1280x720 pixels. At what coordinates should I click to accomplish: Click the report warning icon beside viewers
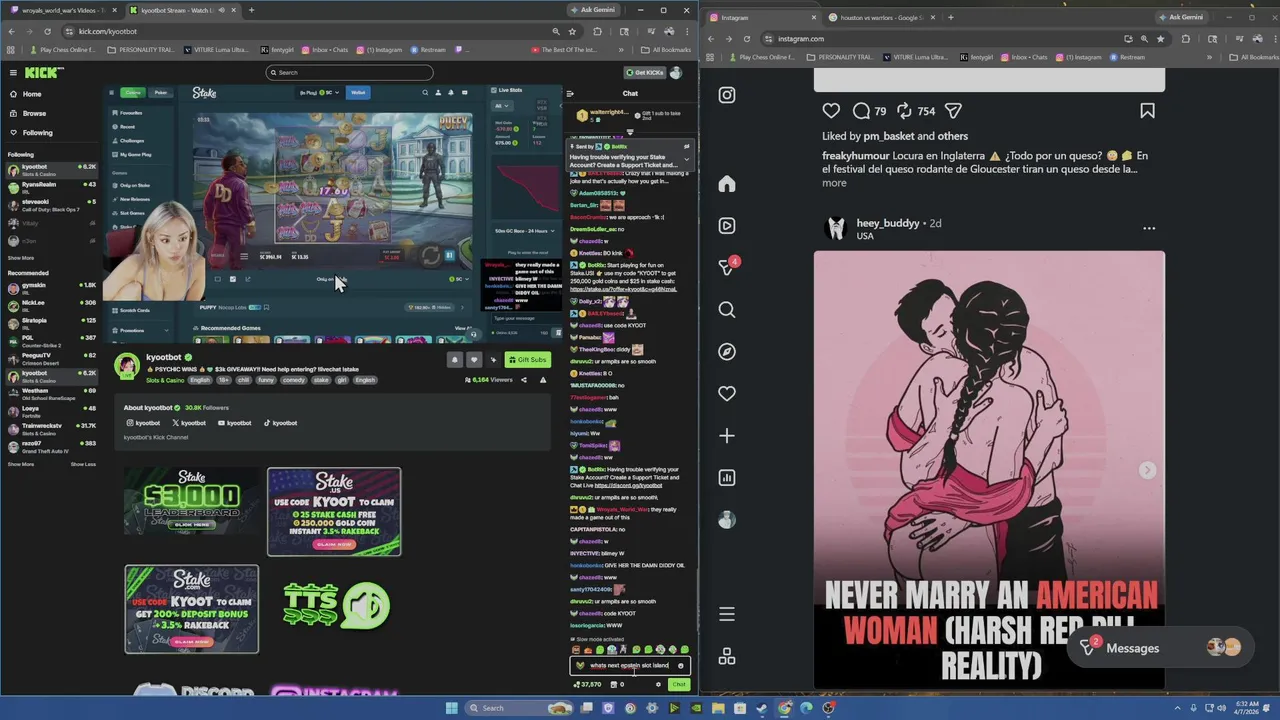(x=543, y=380)
